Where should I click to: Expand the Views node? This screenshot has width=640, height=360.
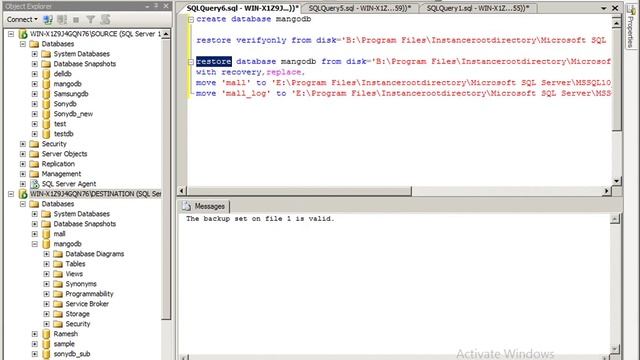click(x=47, y=274)
